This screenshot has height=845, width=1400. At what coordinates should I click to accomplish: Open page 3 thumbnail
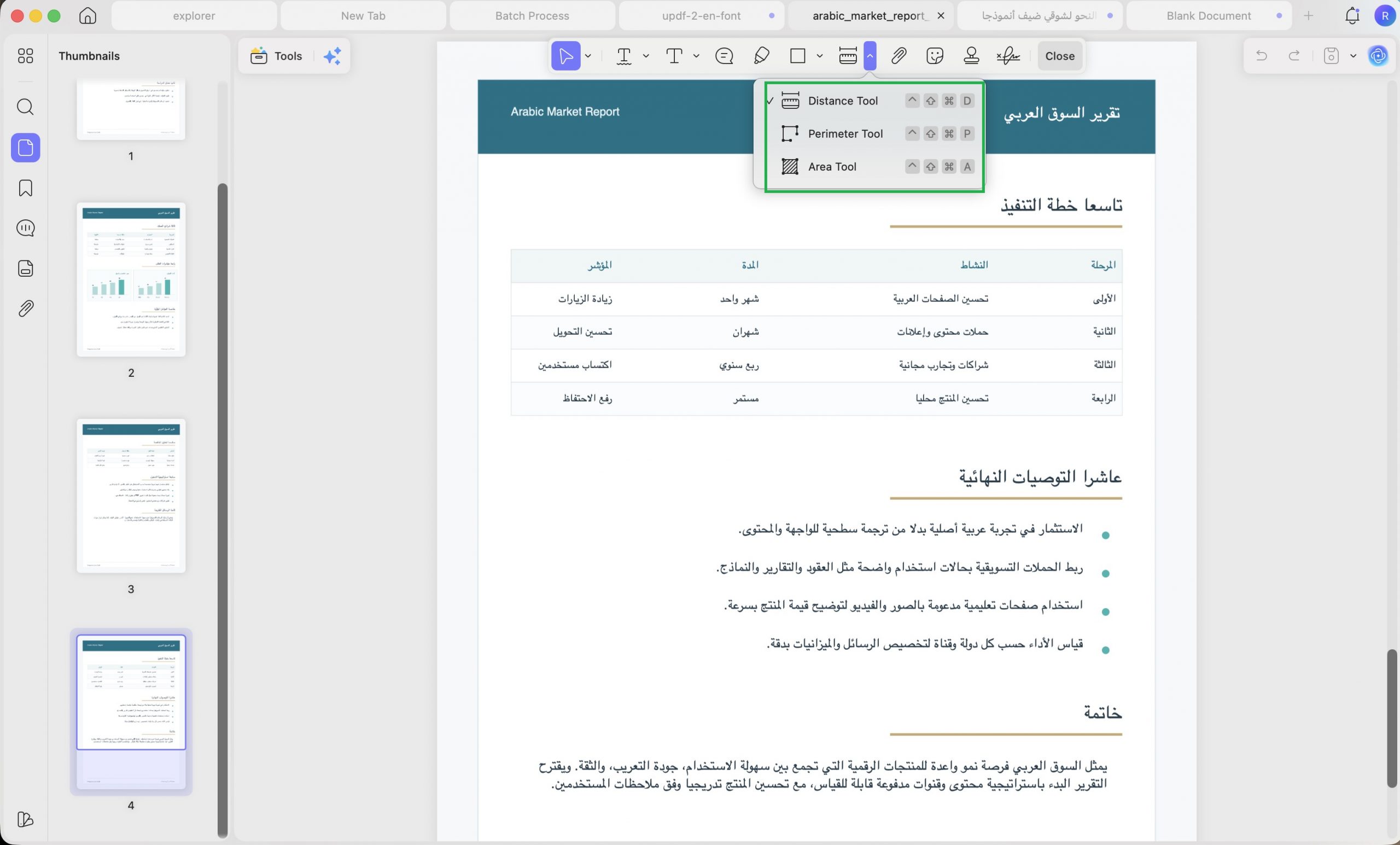(x=131, y=496)
